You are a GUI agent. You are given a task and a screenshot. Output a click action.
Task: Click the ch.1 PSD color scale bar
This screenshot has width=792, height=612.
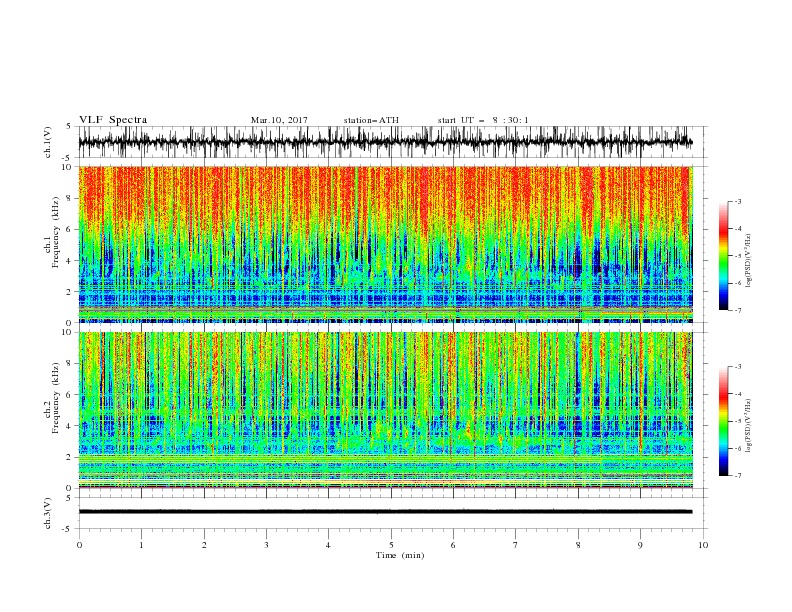[x=723, y=256]
